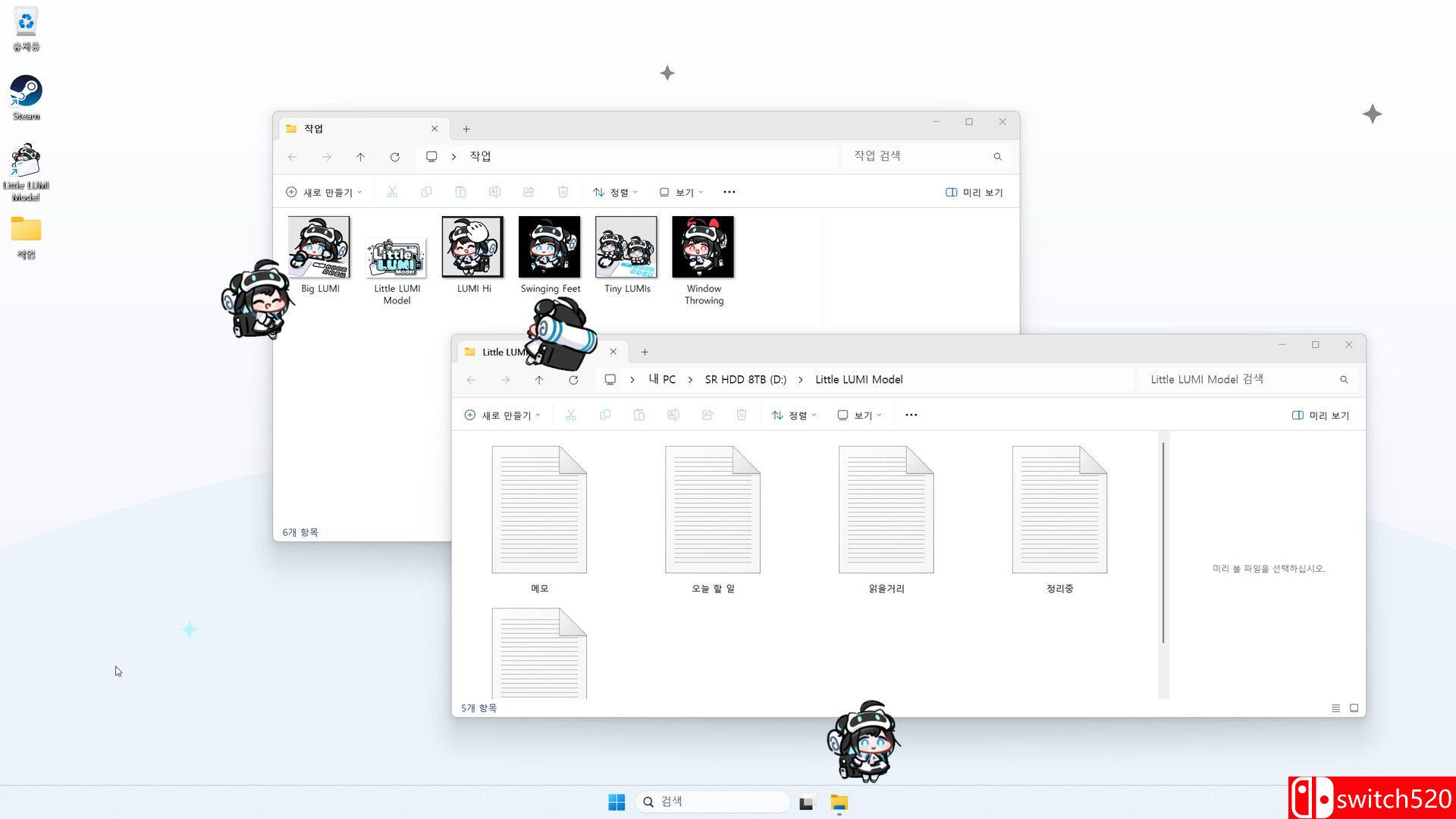The image size is (1456, 819).
Task: Click Rename icon in Little LUMI Model toolbar
Action: (673, 415)
